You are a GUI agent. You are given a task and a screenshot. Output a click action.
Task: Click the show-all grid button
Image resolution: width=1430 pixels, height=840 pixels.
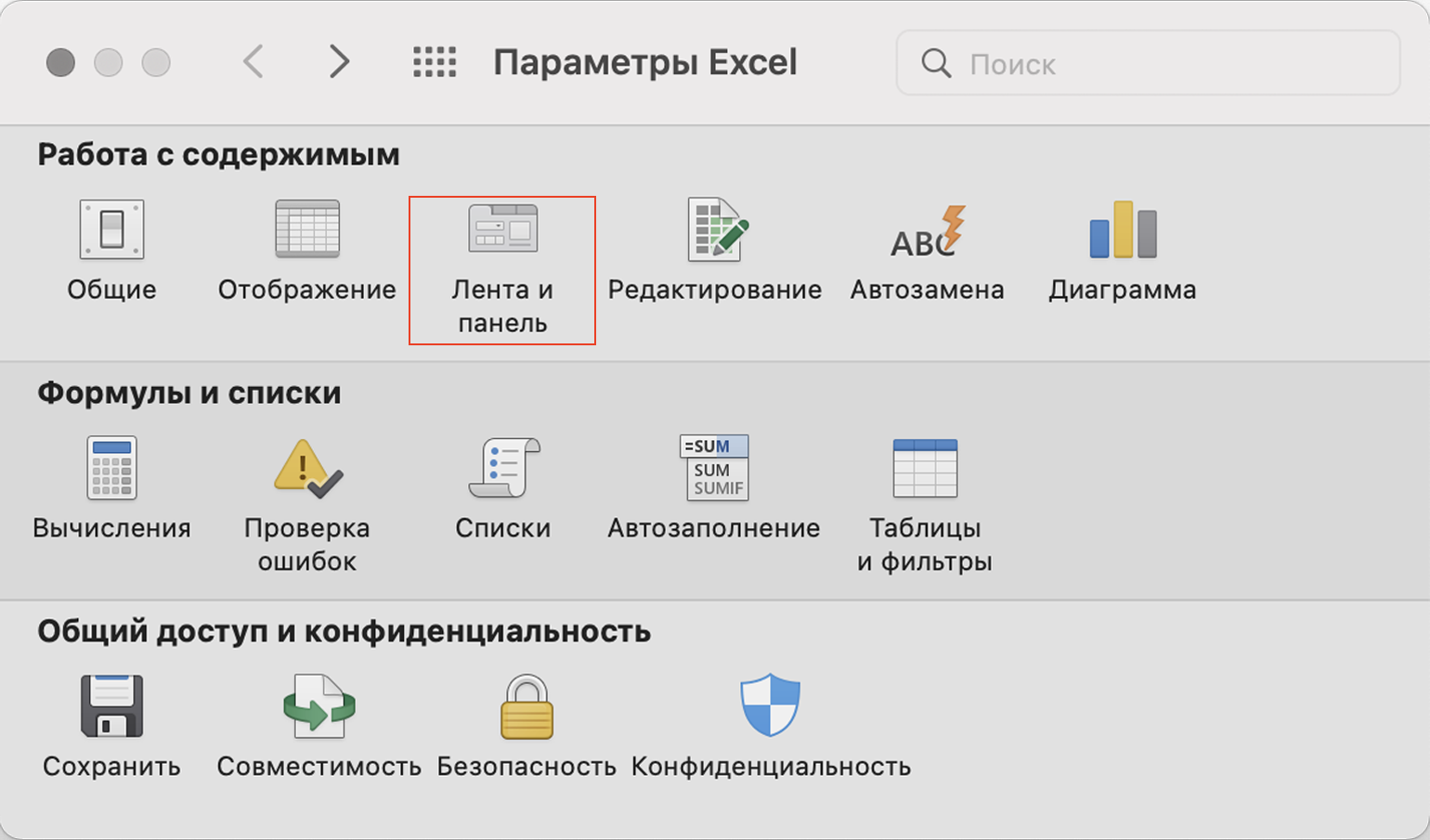(x=435, y=63)
